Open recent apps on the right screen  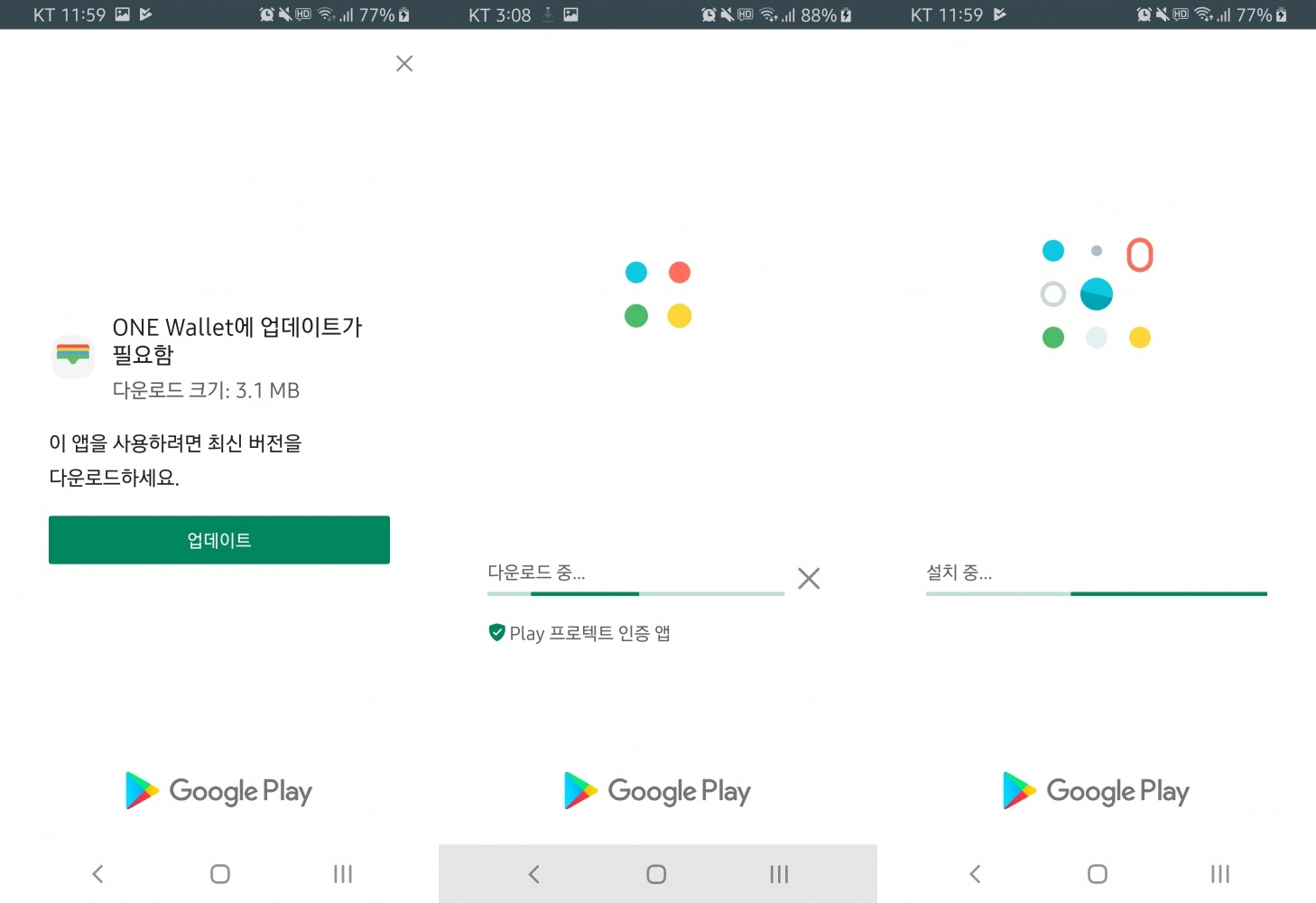(x=1220, y=874)
